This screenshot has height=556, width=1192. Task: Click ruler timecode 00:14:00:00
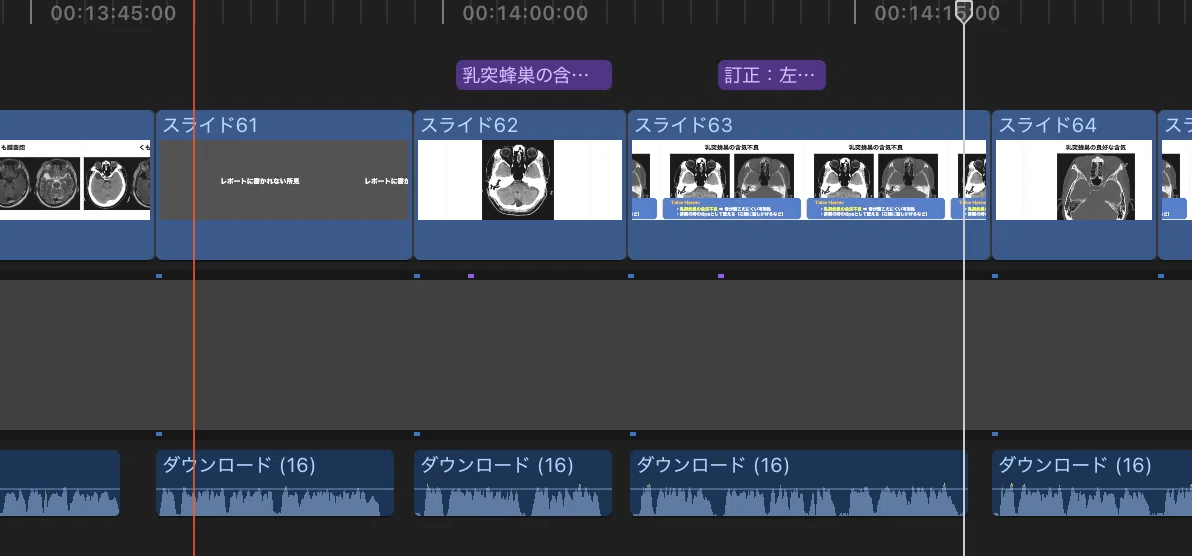525,13
